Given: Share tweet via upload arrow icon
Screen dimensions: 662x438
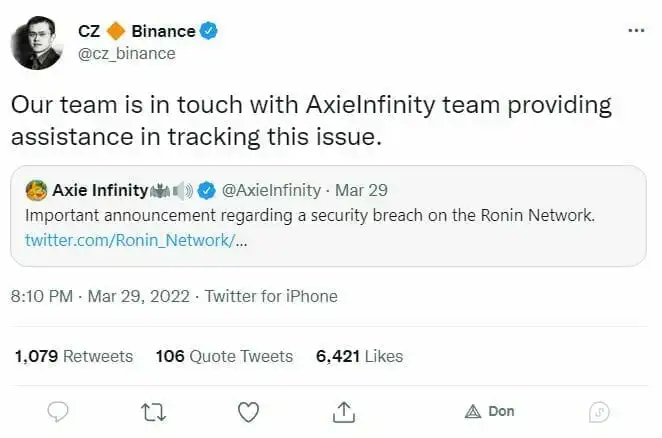Looking at the screenshot, I should tap(343, 411).
